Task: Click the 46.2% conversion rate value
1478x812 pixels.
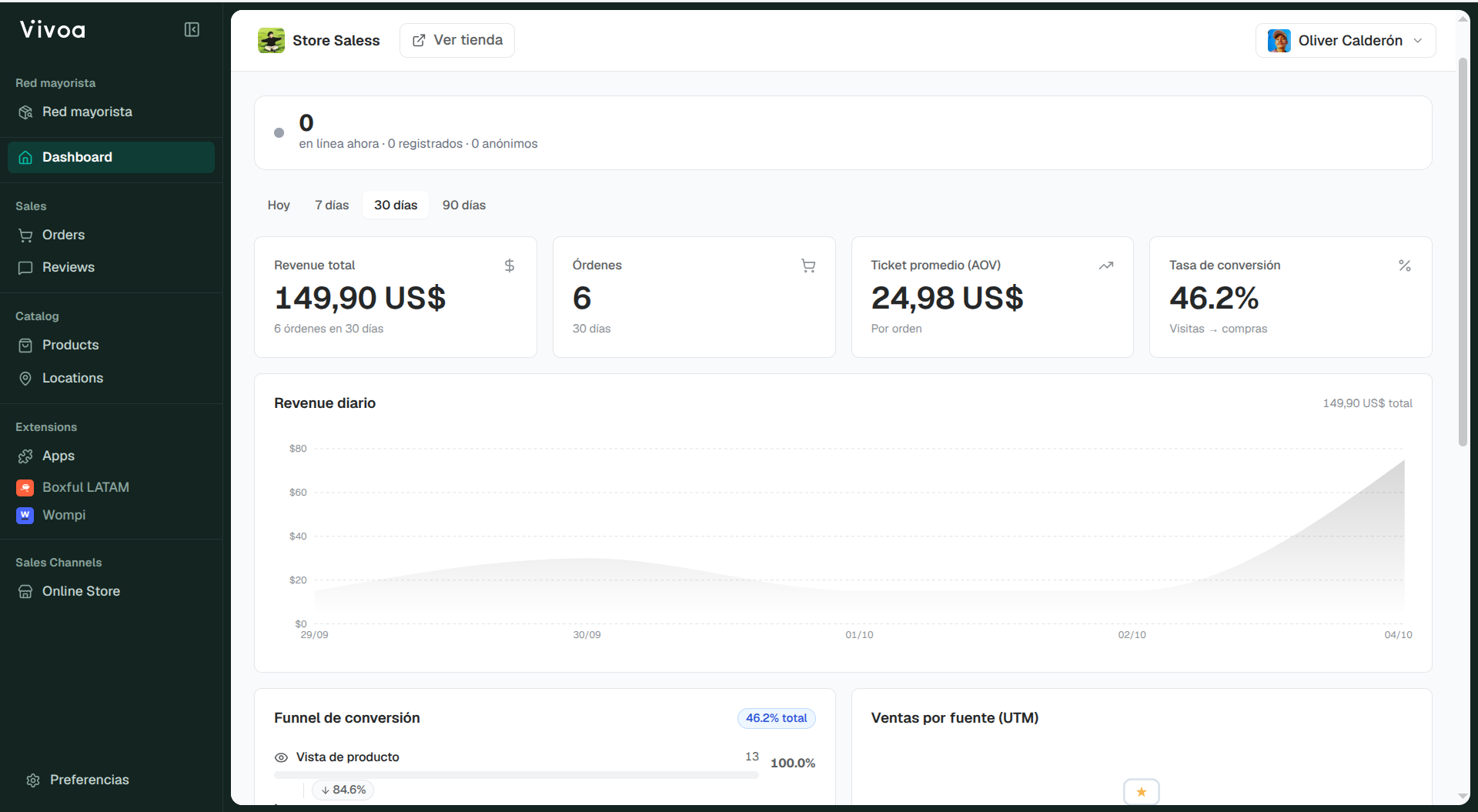Action: click(1214, 298)
